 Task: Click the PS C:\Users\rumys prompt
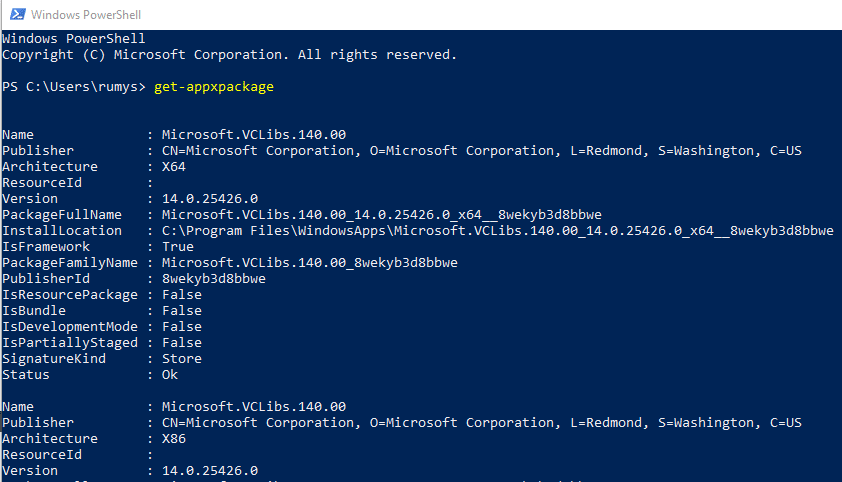(74, 87)
